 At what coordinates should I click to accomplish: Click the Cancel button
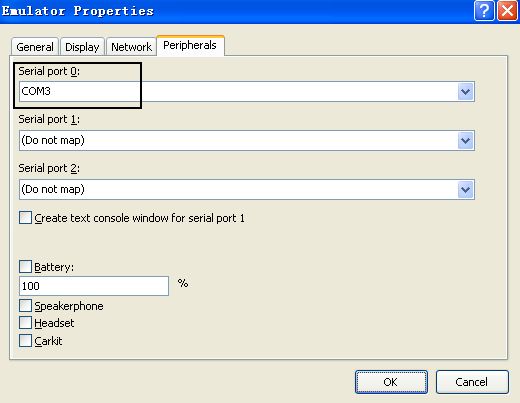point(472,382)
